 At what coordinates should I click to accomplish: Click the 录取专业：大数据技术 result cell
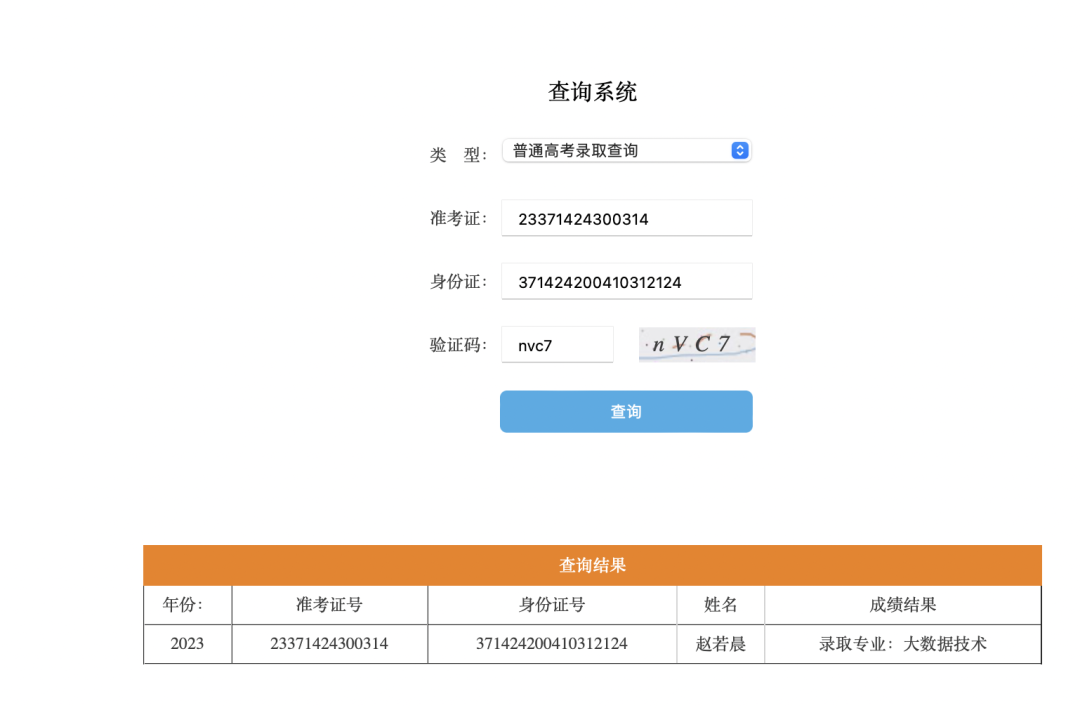tap(902, 644)
